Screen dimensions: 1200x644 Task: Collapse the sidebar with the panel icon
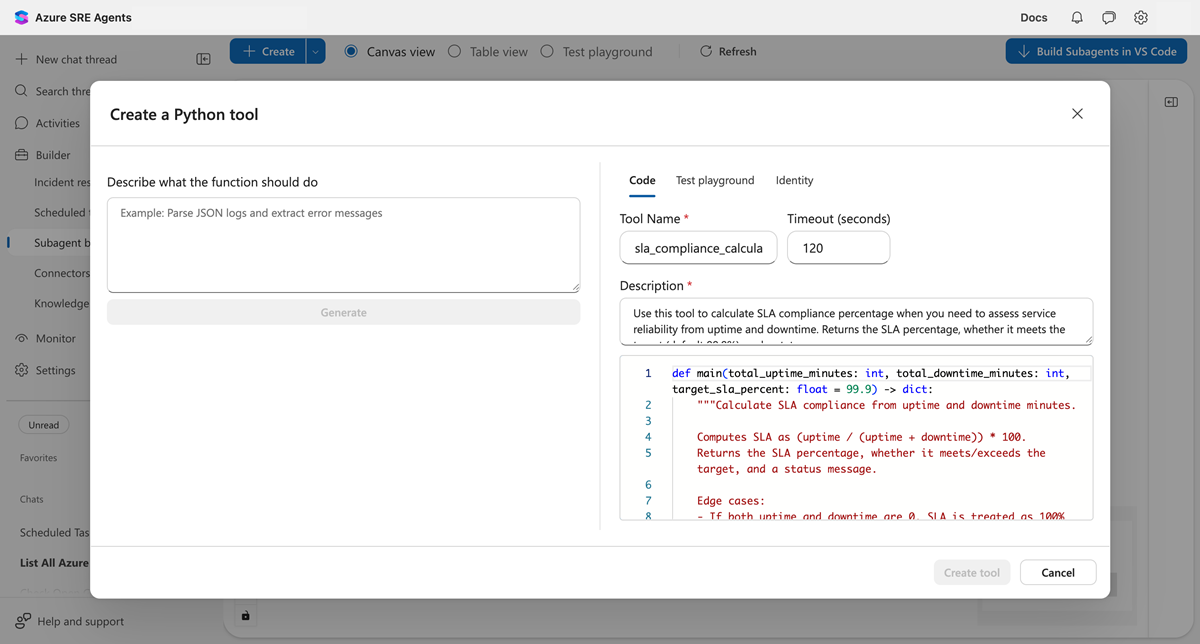[x=203, y=59]
